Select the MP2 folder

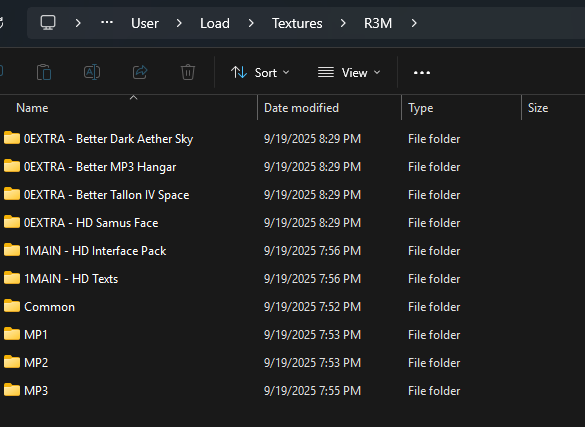pos(36,363)
